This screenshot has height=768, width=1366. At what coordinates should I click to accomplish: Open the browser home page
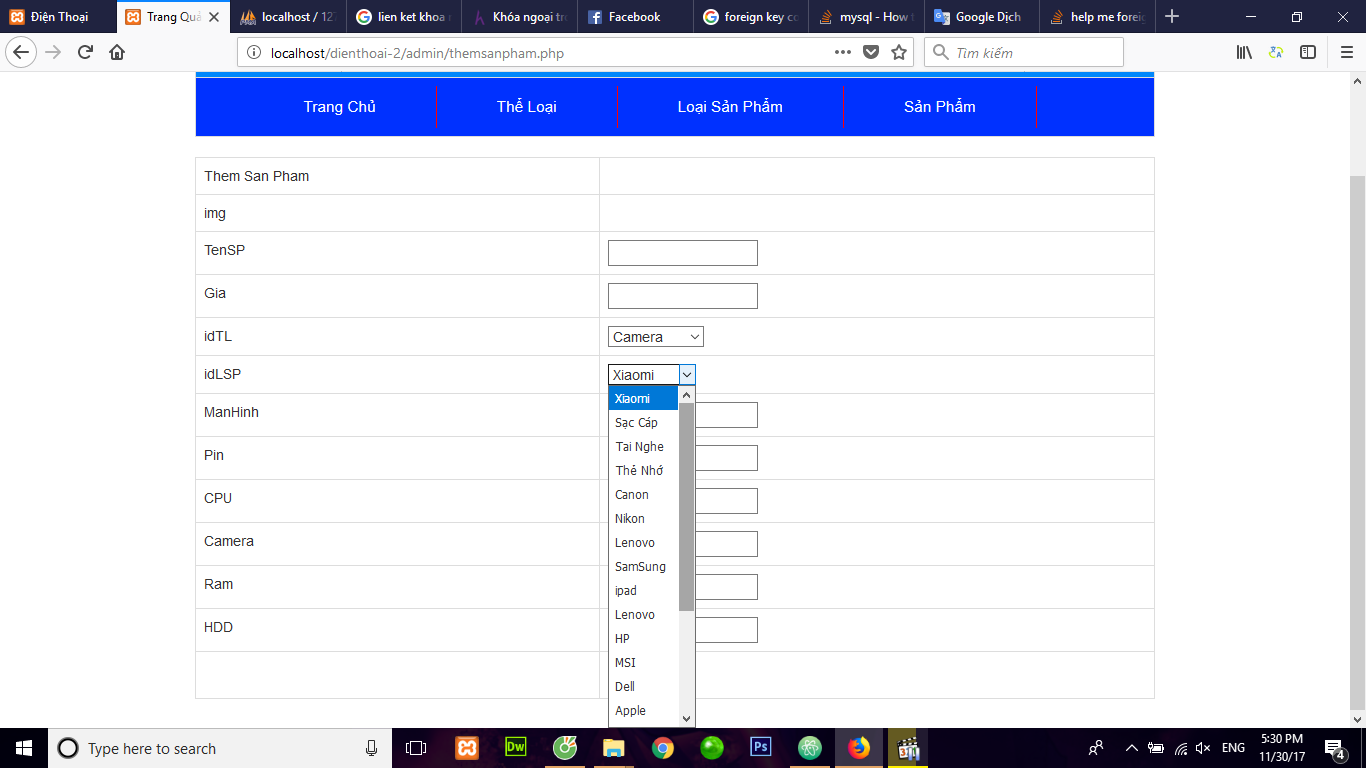pyautogui.click(x=117, y=52)
